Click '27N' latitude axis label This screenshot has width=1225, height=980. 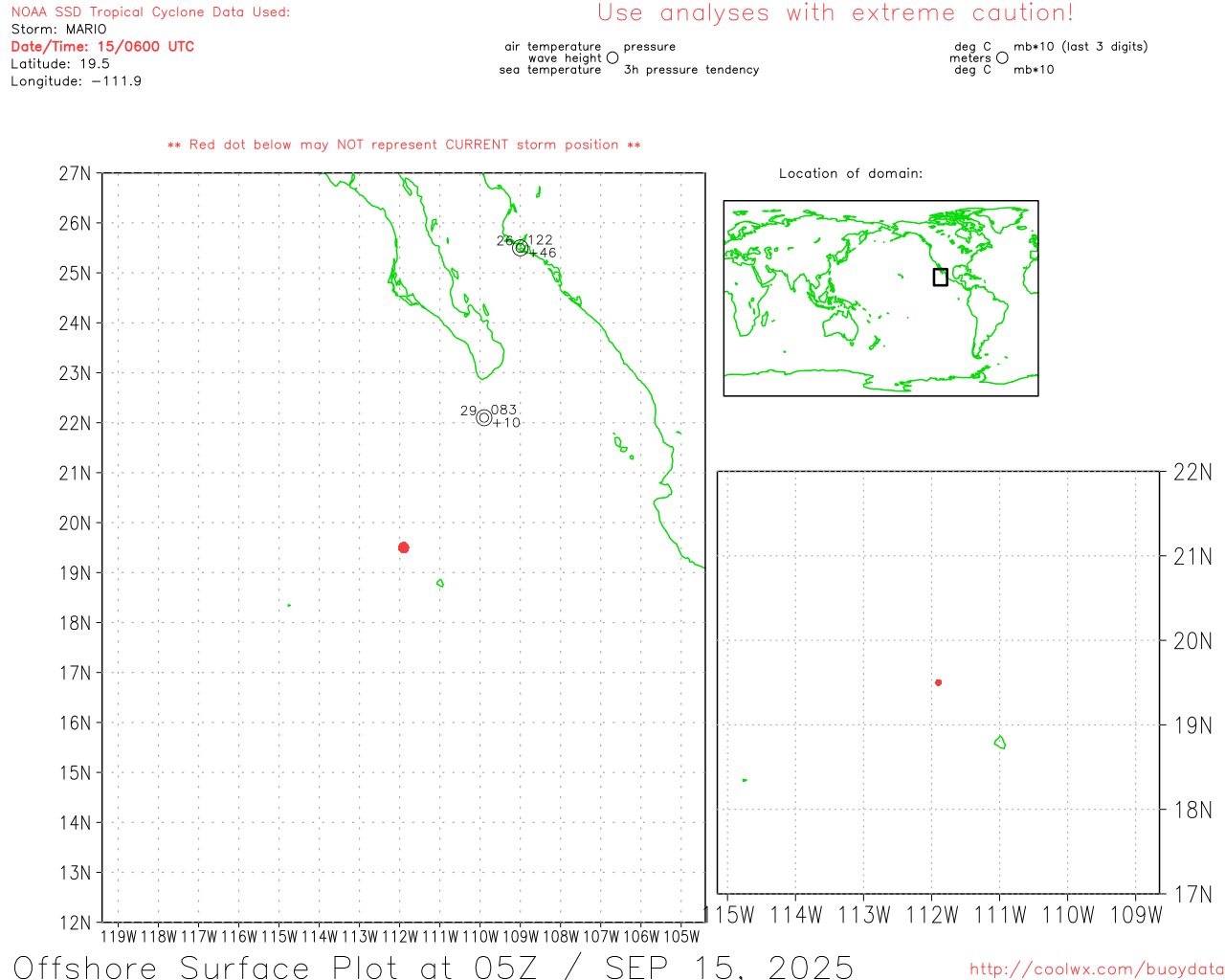[75, 173]
